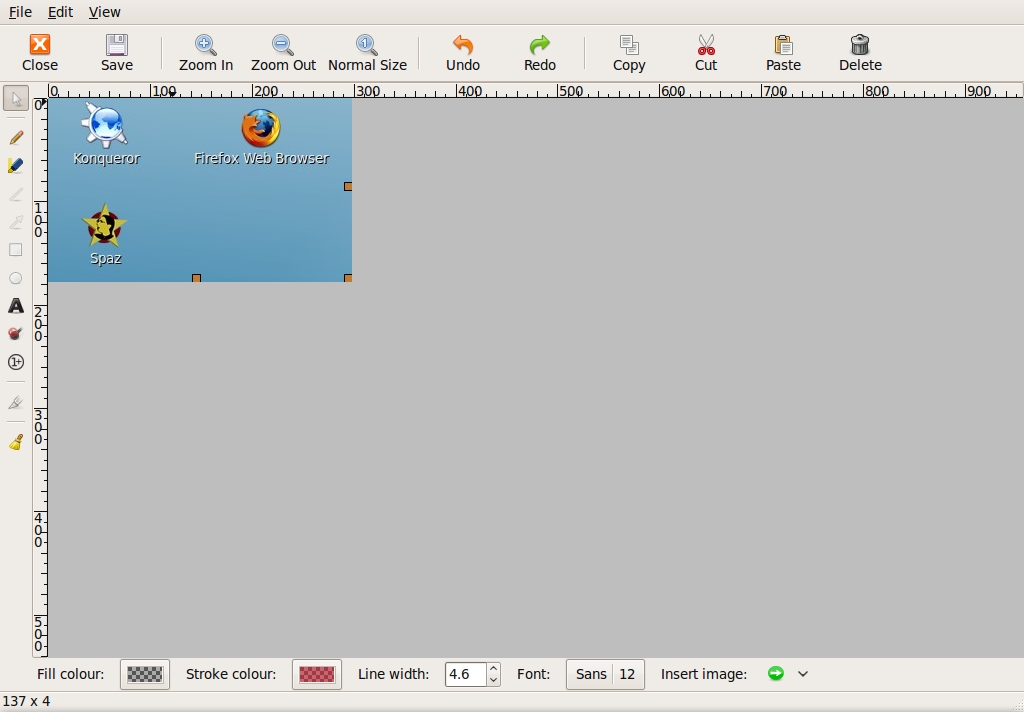The height and width of the screenshot is (712, 1024).
Task: Click the Close toolbar button
Action: 40,53
